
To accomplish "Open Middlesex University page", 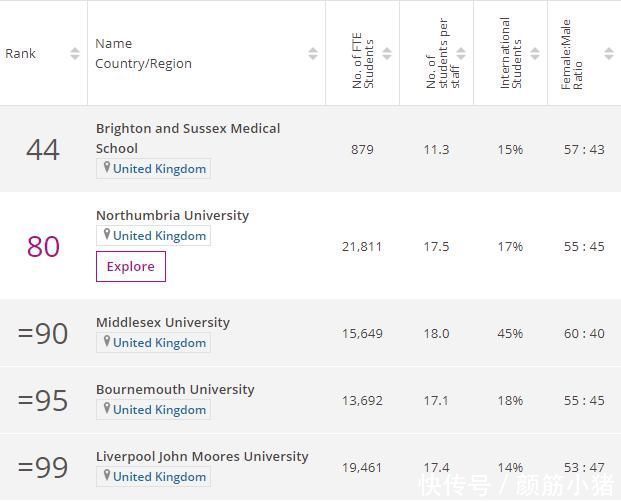I will [163, 322].
